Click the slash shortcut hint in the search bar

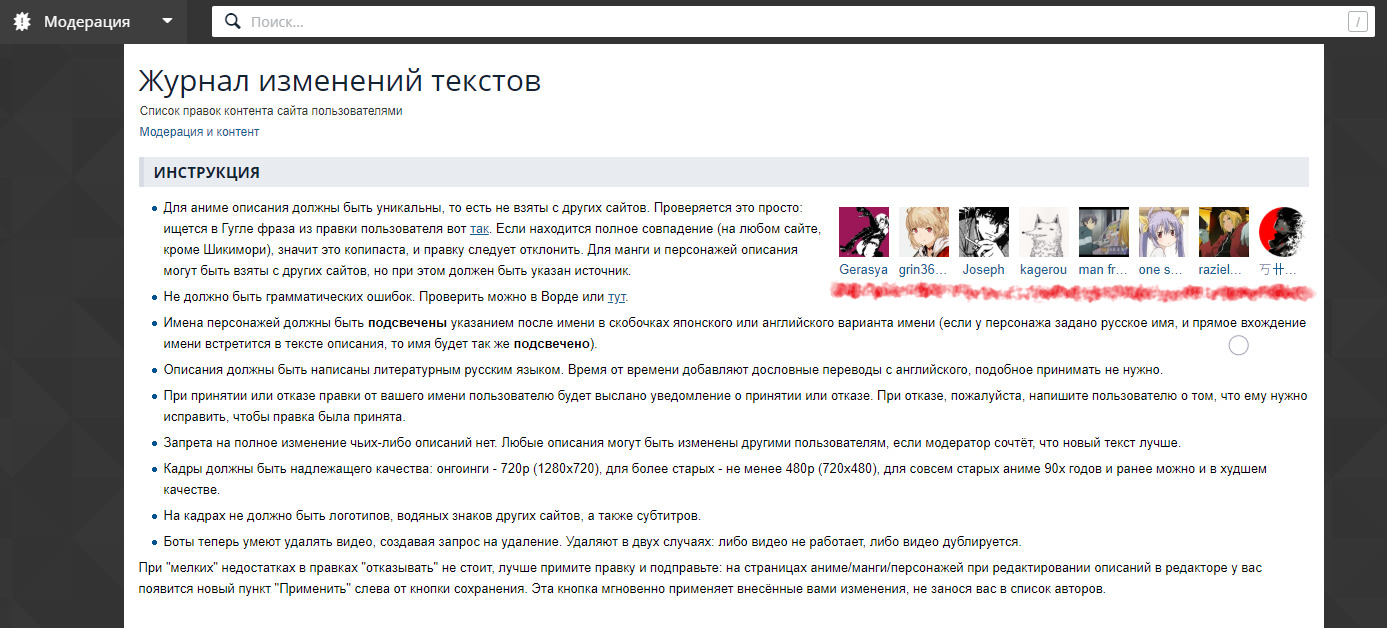pos(1357,22)
